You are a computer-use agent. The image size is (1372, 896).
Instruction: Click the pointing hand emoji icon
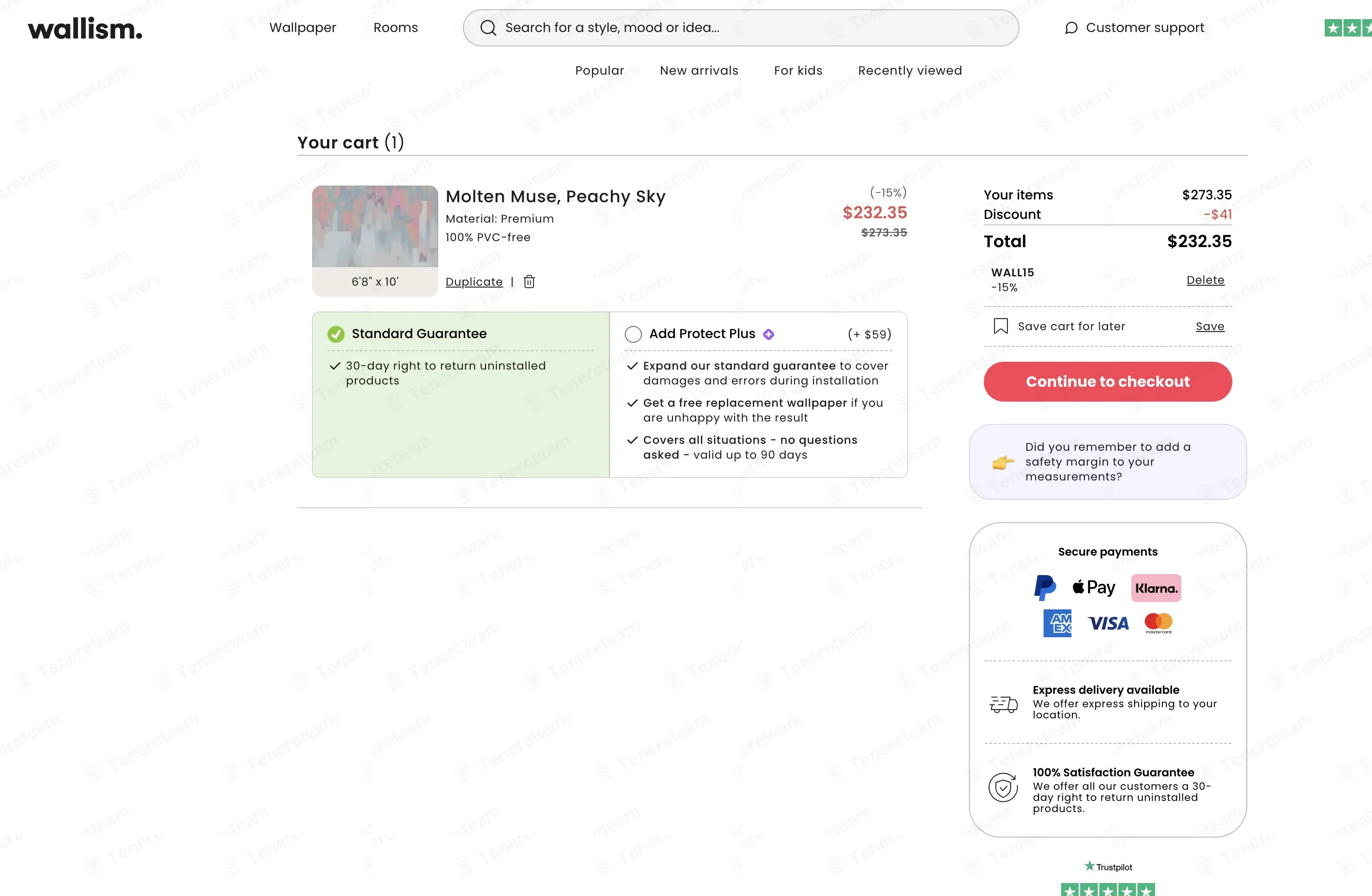coord(1003,462)
